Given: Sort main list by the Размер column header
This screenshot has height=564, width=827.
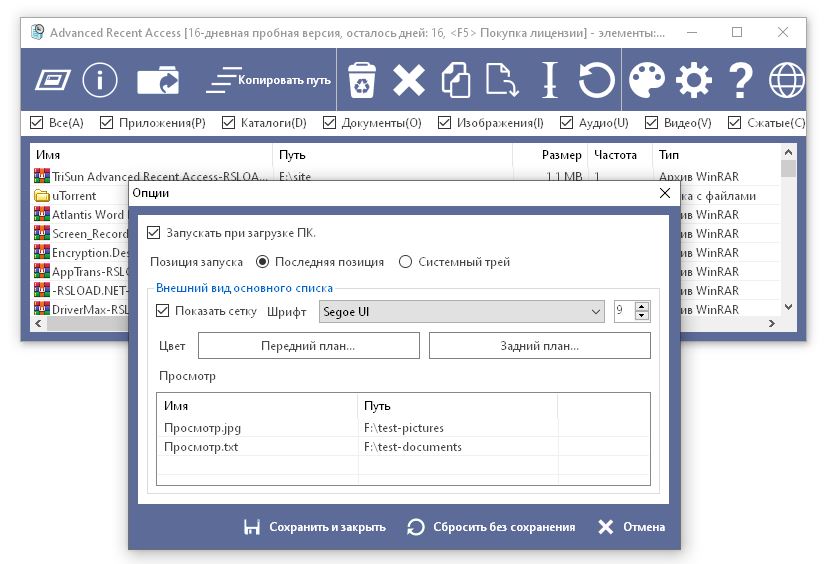Looking at the screenshot, I should (x=550, y=155).
